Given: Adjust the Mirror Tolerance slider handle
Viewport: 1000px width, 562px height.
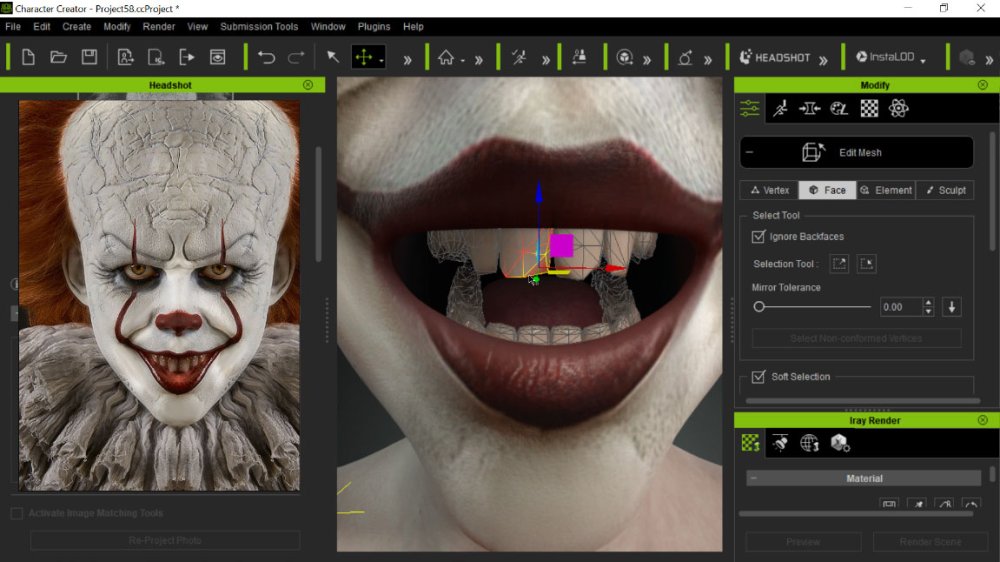Looking at the screenshot, I should (759, 307).
